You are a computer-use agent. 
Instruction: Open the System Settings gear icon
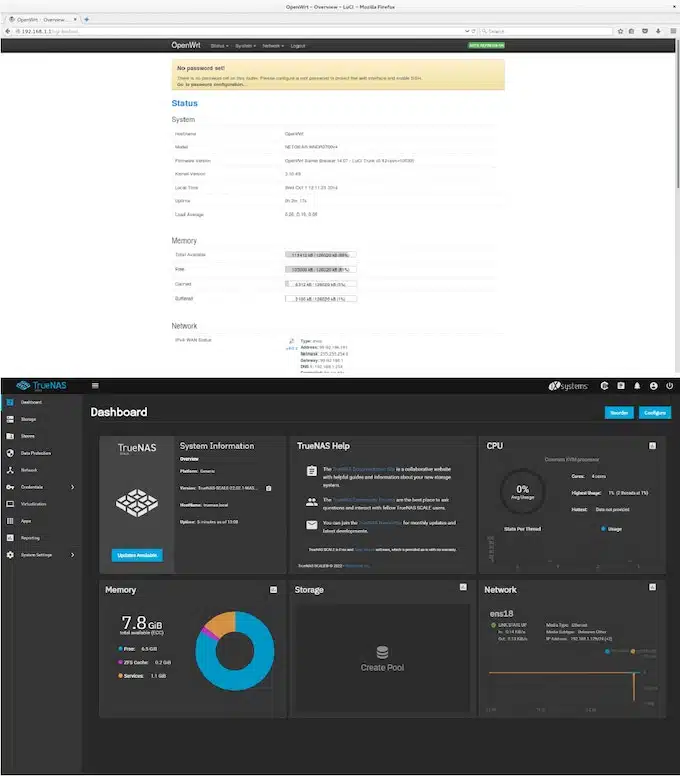point(10,555)
